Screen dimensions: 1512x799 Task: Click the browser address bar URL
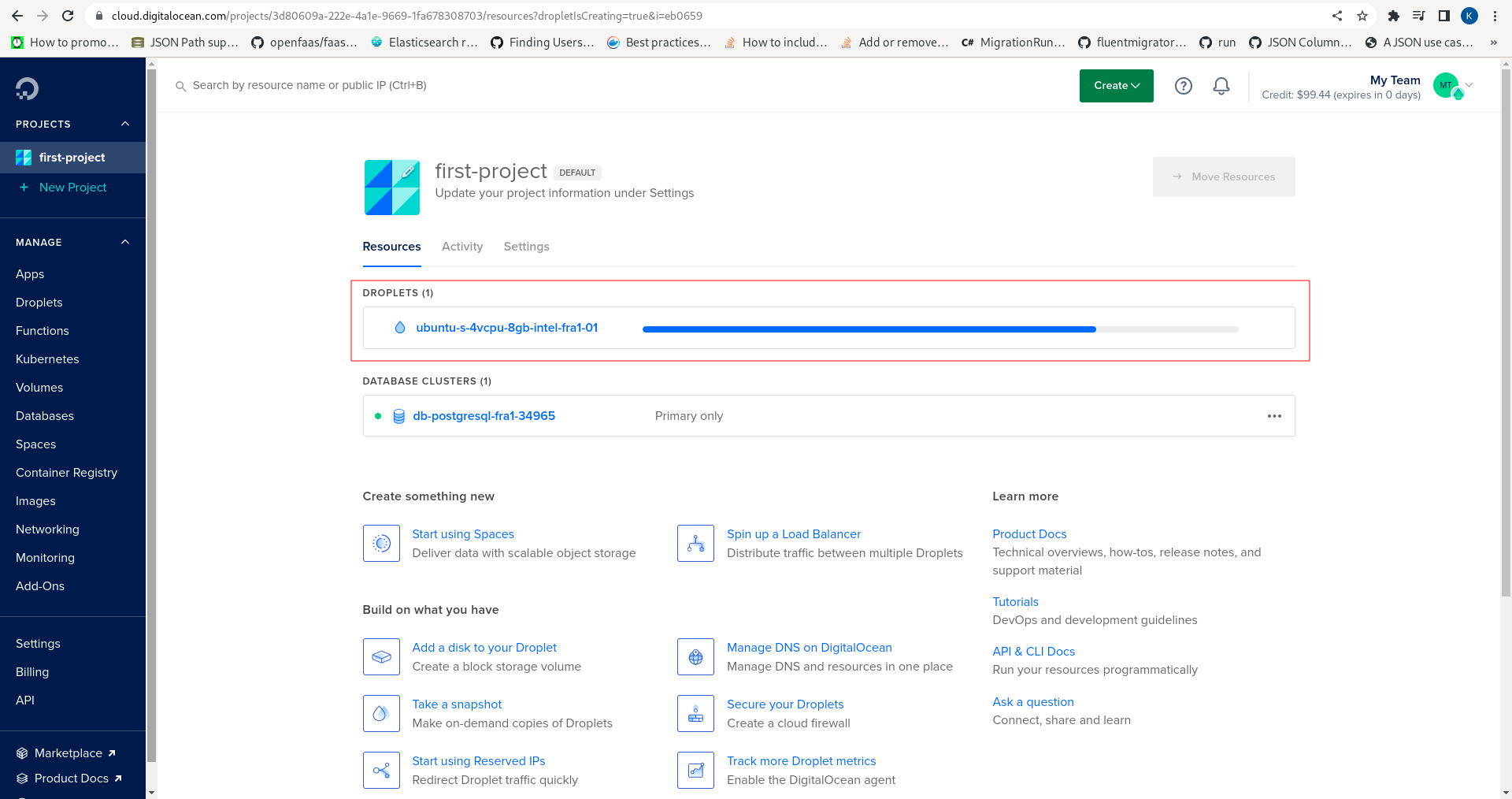407,16
